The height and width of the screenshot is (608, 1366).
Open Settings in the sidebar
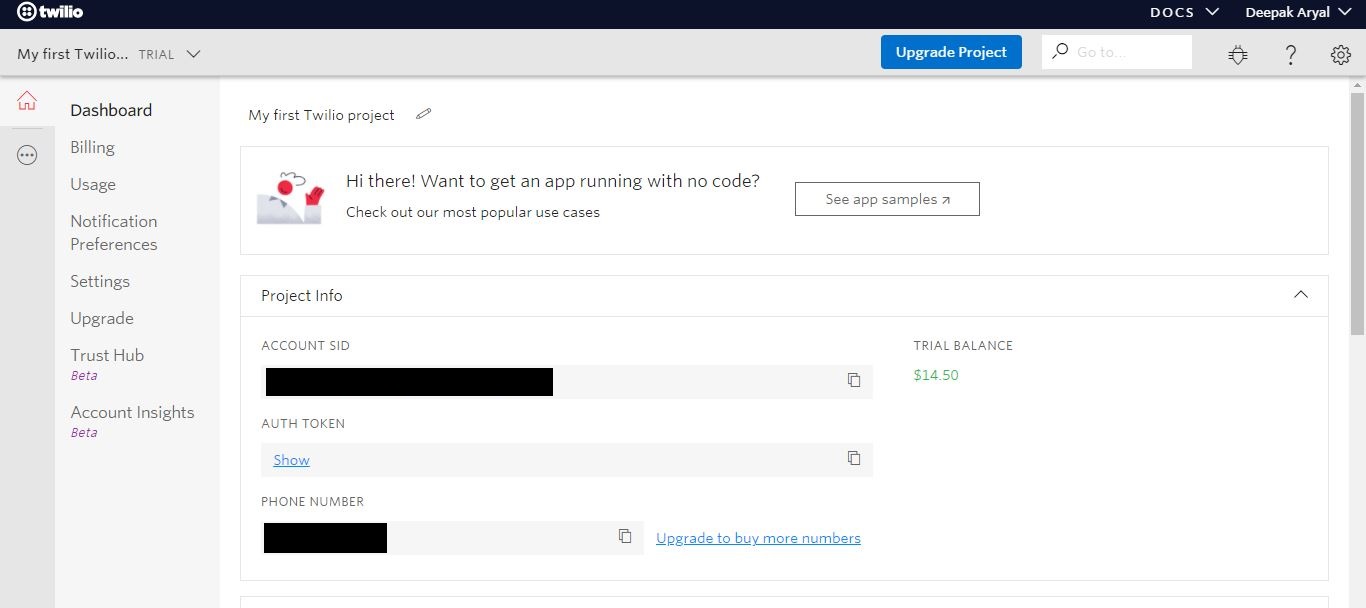point(100,281)
